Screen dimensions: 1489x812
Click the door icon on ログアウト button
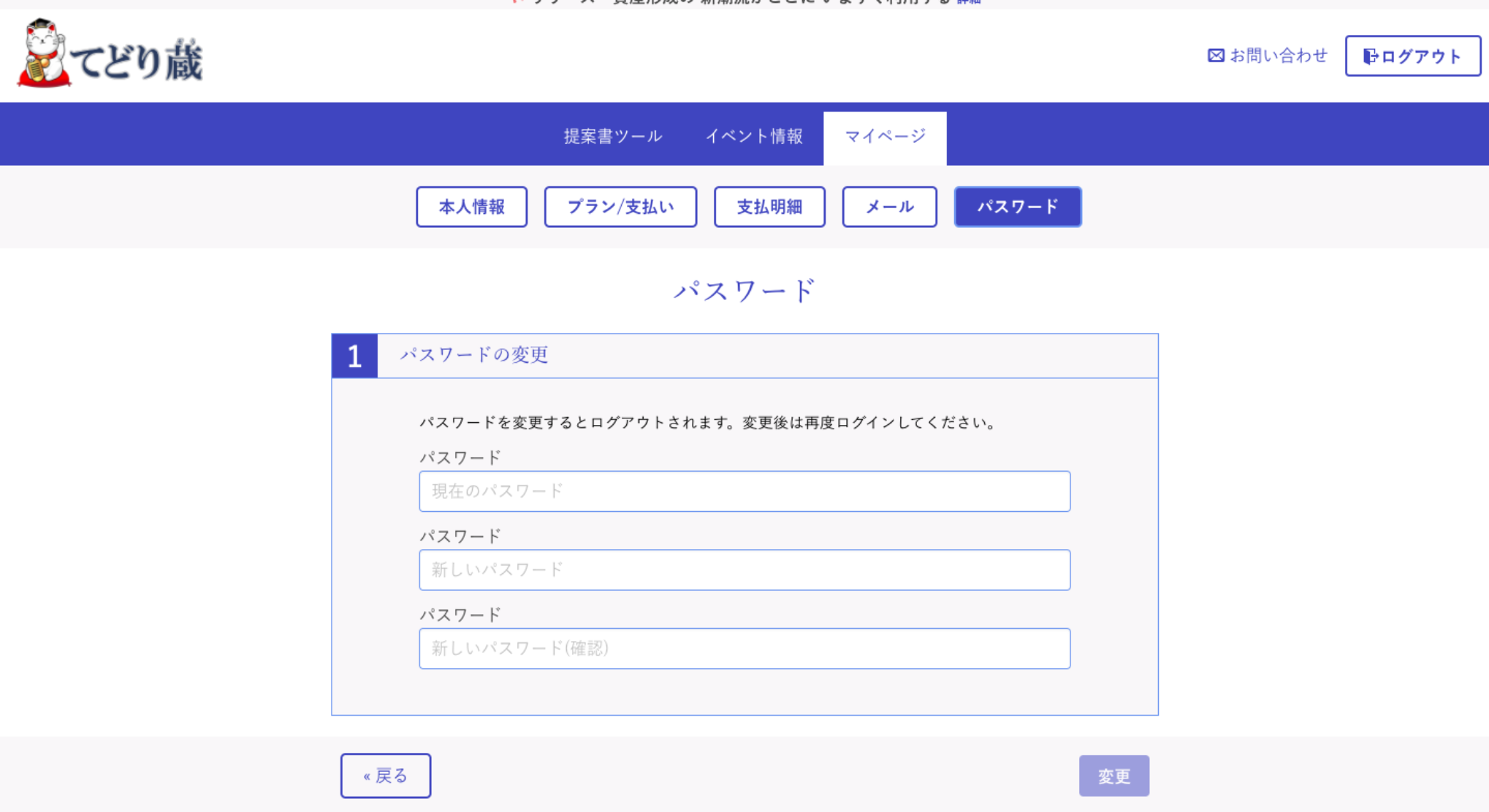point(1370,56)
